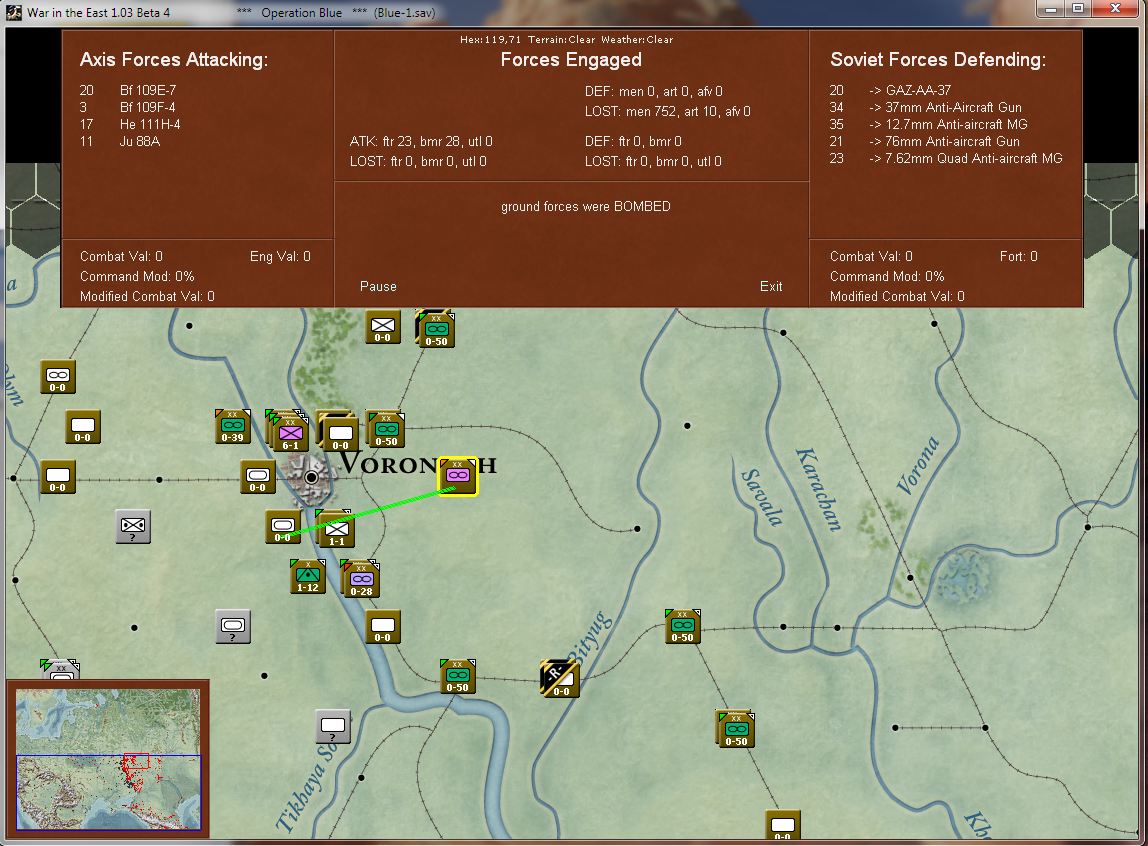
Task: Select the green 0-50 counter left of the rail repair unit
Action: [458, 676]
